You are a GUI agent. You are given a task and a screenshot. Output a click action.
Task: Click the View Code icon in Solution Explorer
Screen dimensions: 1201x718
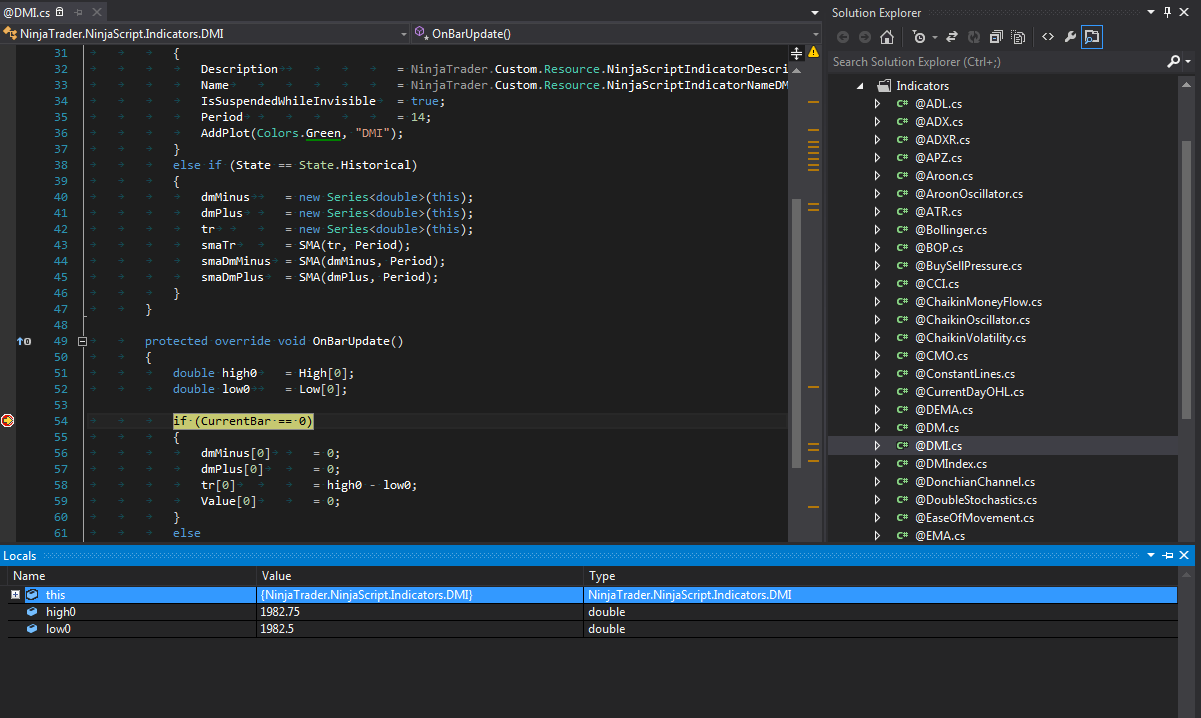coord(1048,37)
